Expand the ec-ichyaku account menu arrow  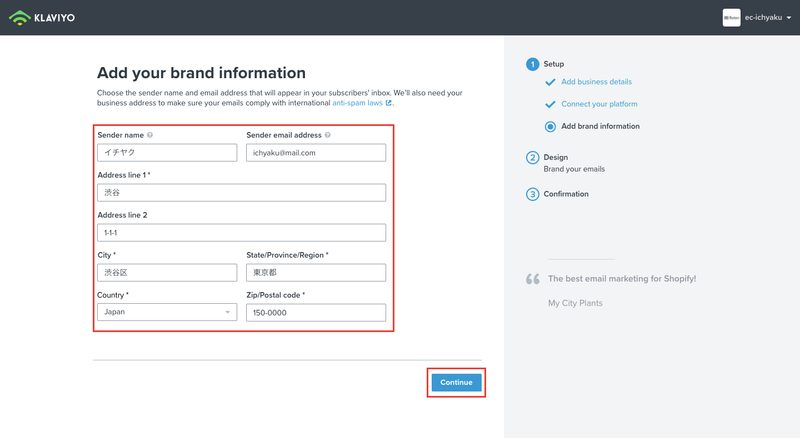789,18
